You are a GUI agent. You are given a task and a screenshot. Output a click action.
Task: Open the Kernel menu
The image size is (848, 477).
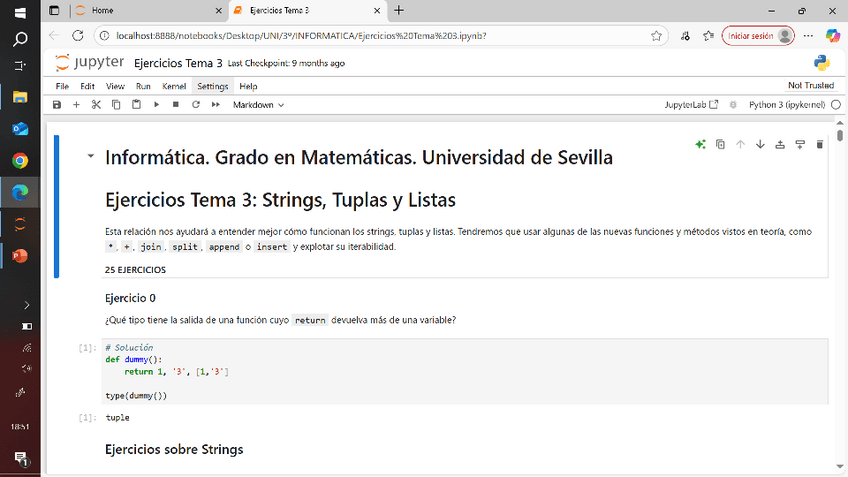tap(173, 86)
